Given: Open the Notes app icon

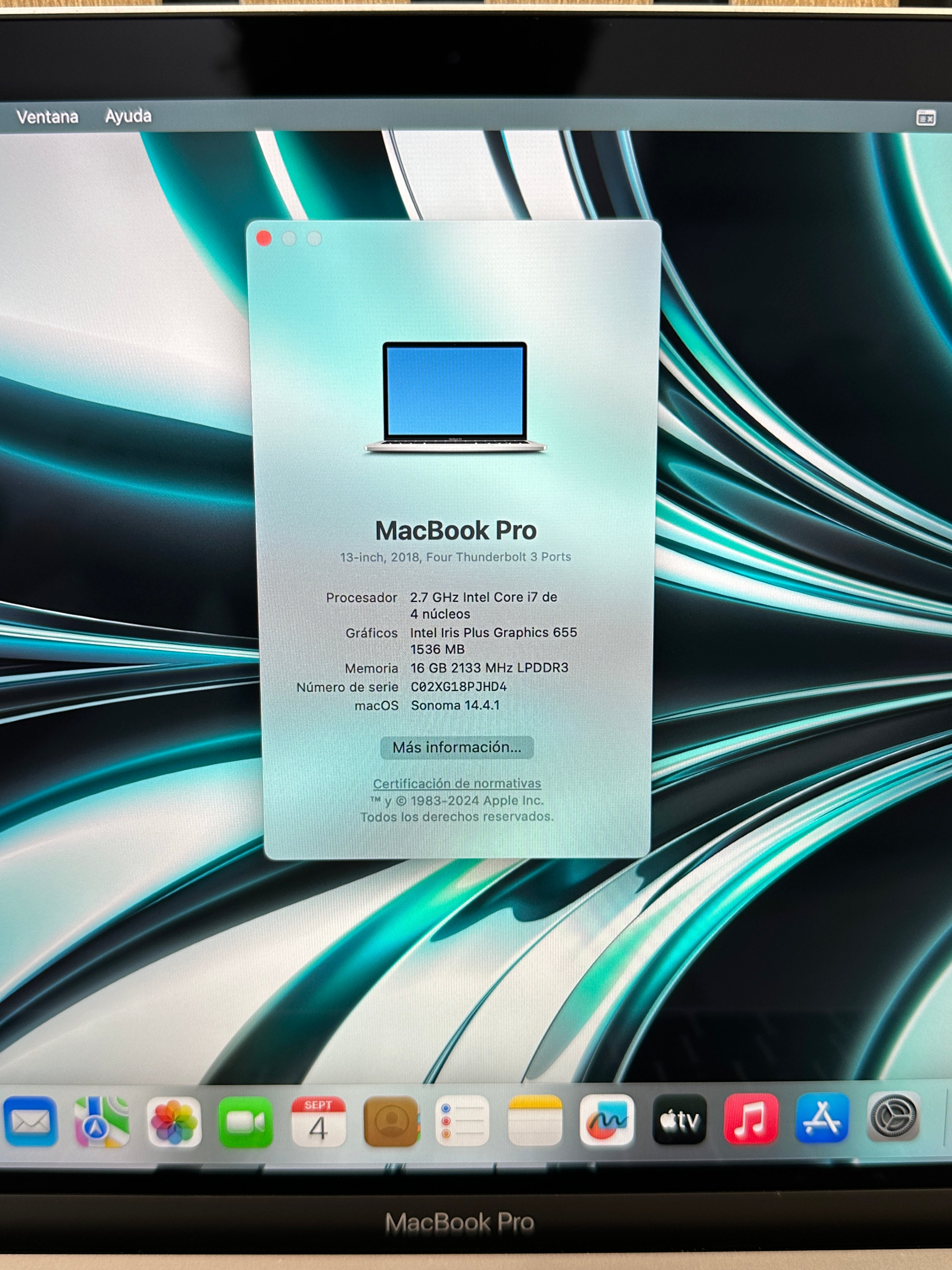Looking at the screenshot, I should pos(535,1120).
